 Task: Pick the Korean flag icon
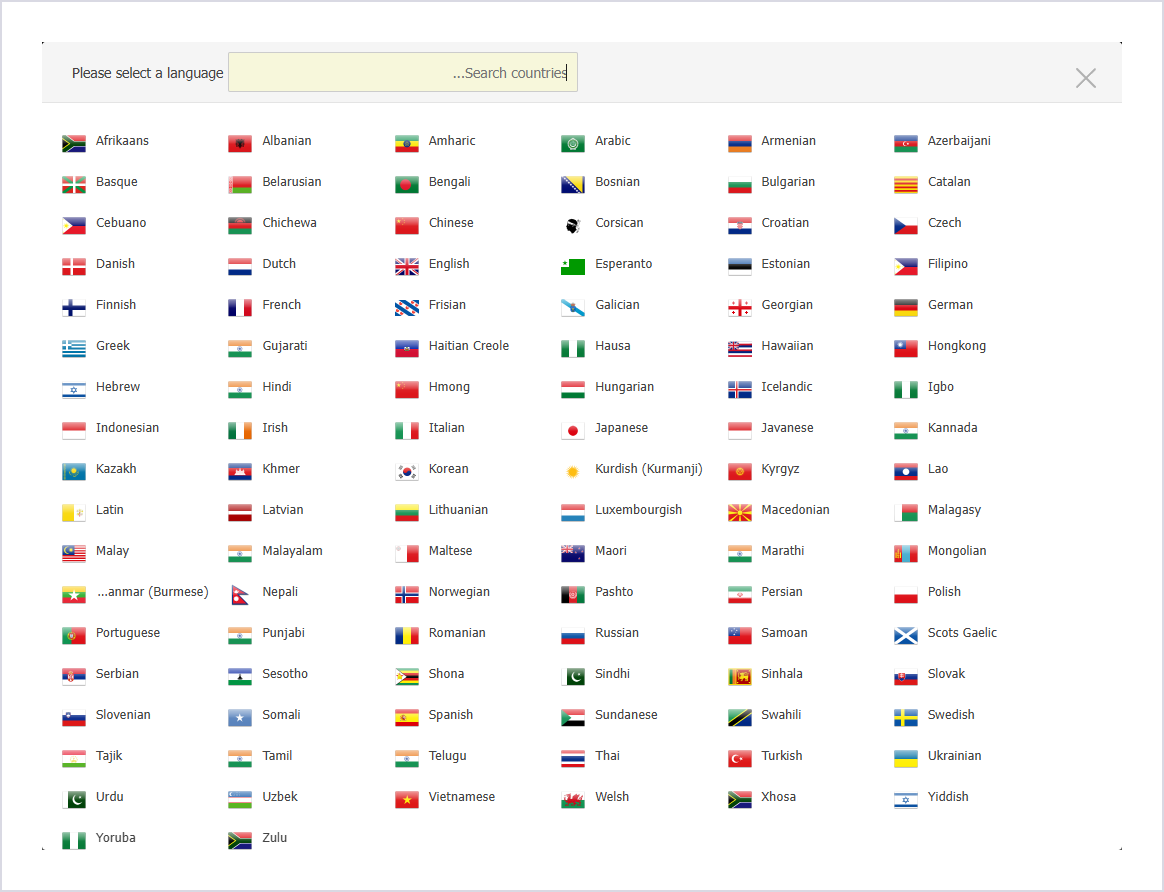click(407, 470)
